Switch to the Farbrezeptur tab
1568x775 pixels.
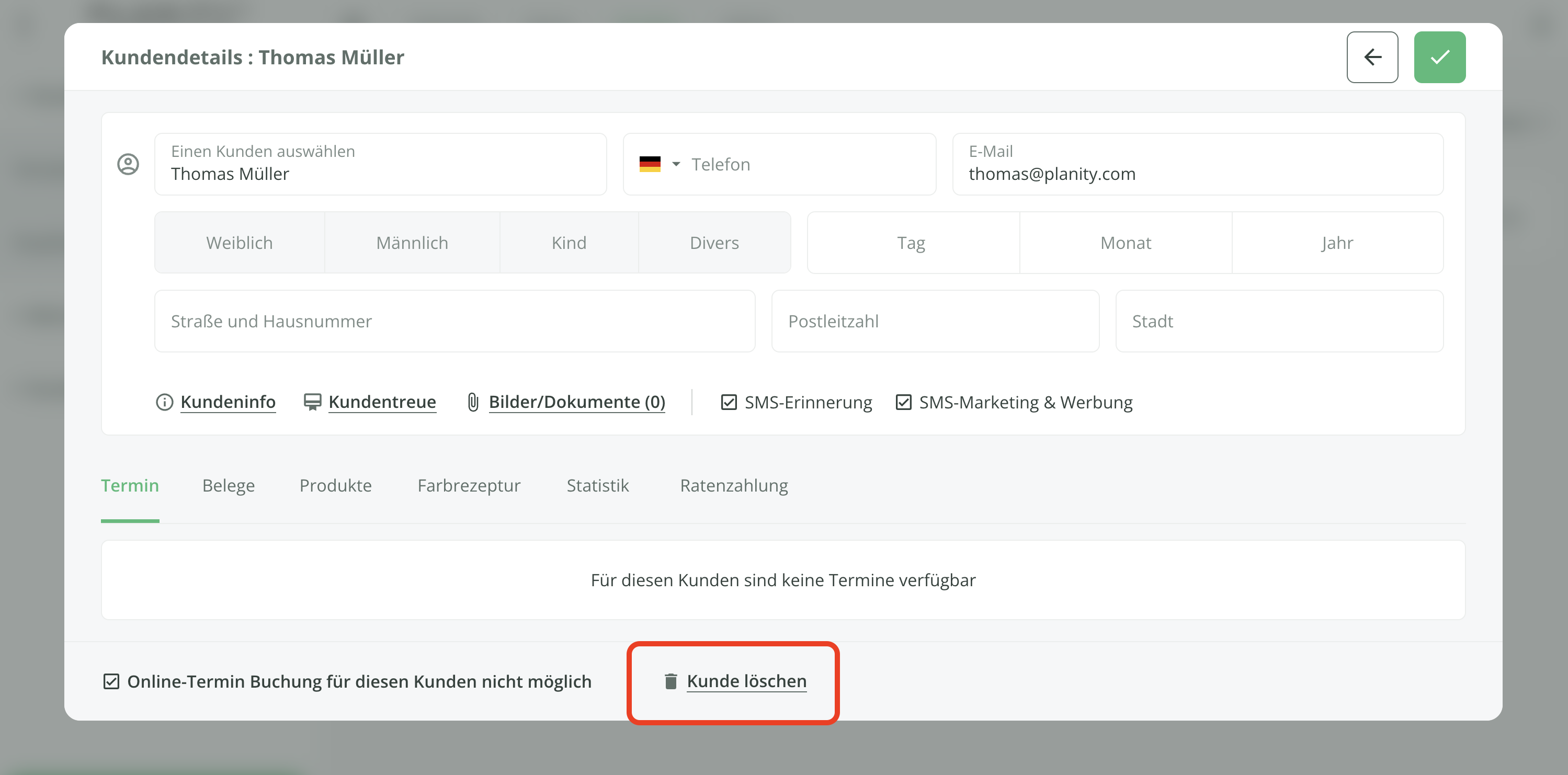469,486
